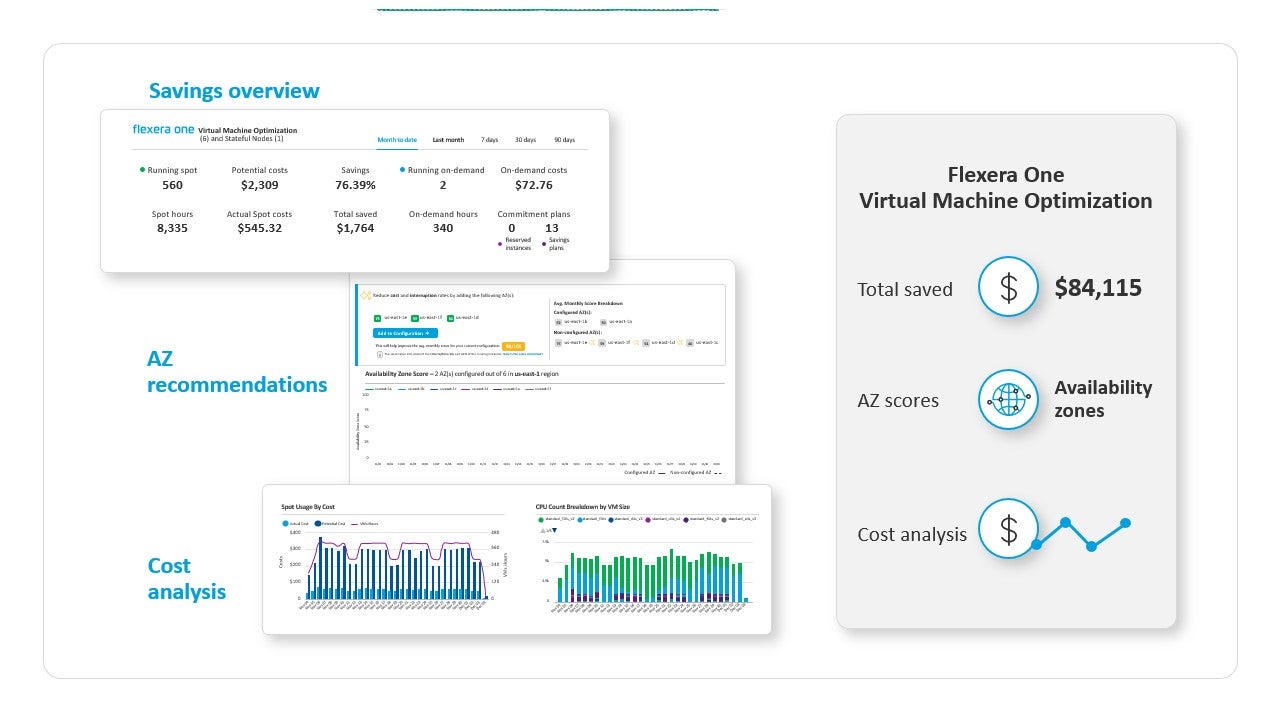Switch to the Last month tab
The height and width of the screenshot is (720, 1280).
(447, 140)
